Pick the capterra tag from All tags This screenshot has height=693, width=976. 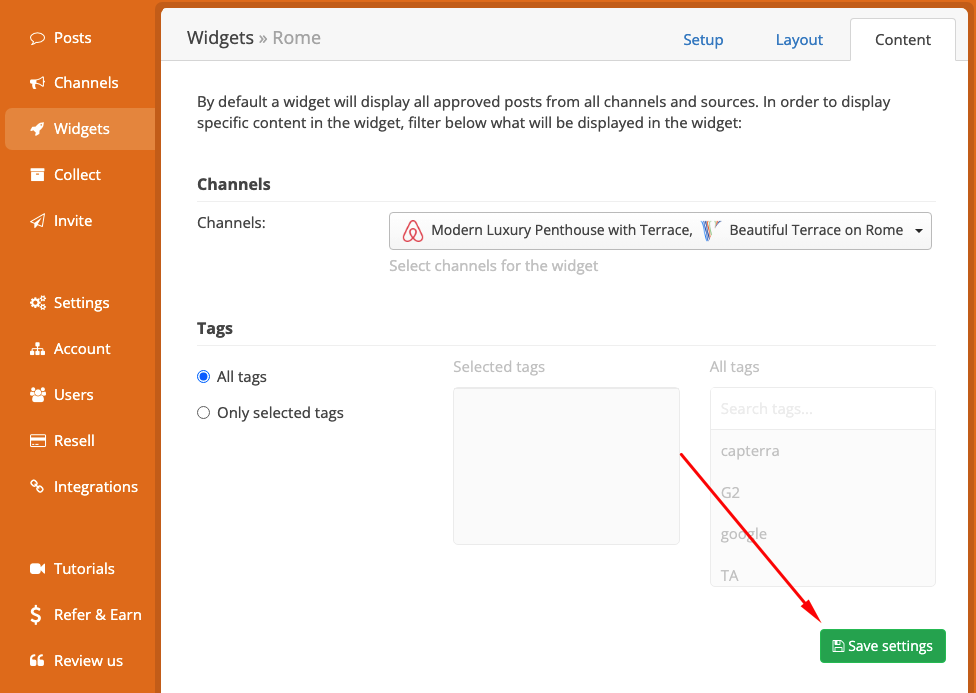(750, 451)
